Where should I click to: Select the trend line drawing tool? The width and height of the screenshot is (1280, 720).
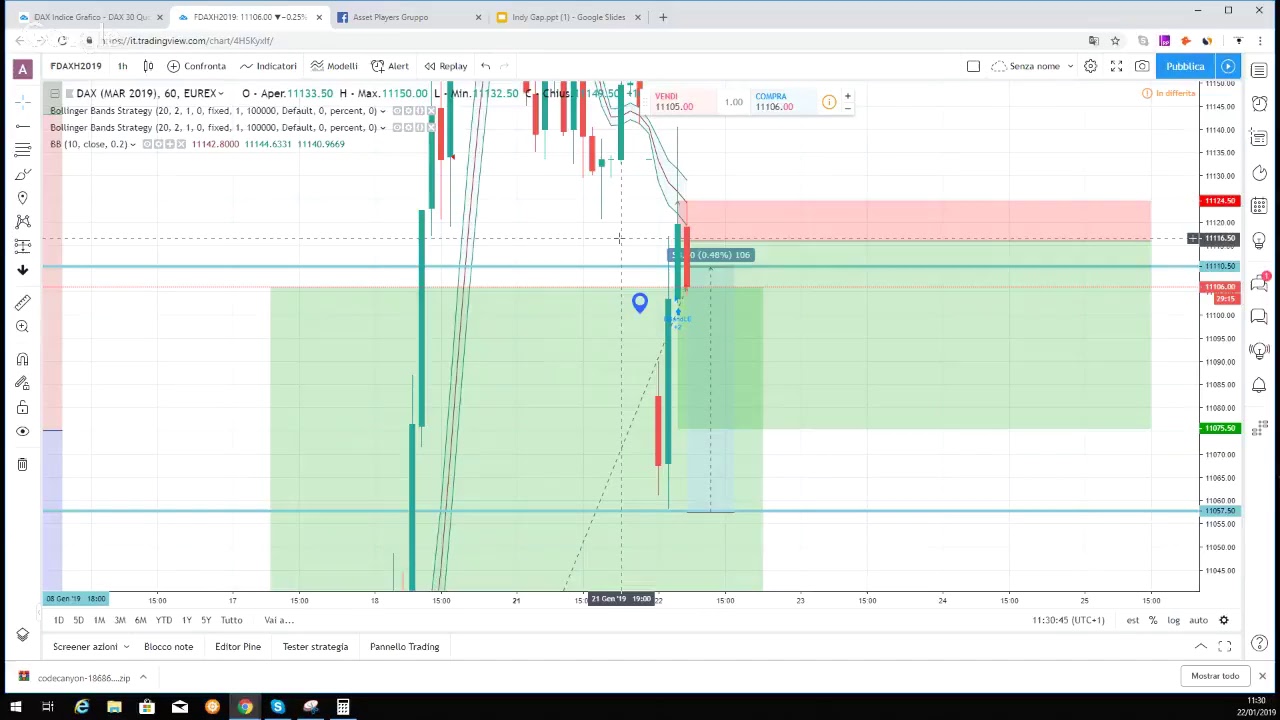[22, 125]
